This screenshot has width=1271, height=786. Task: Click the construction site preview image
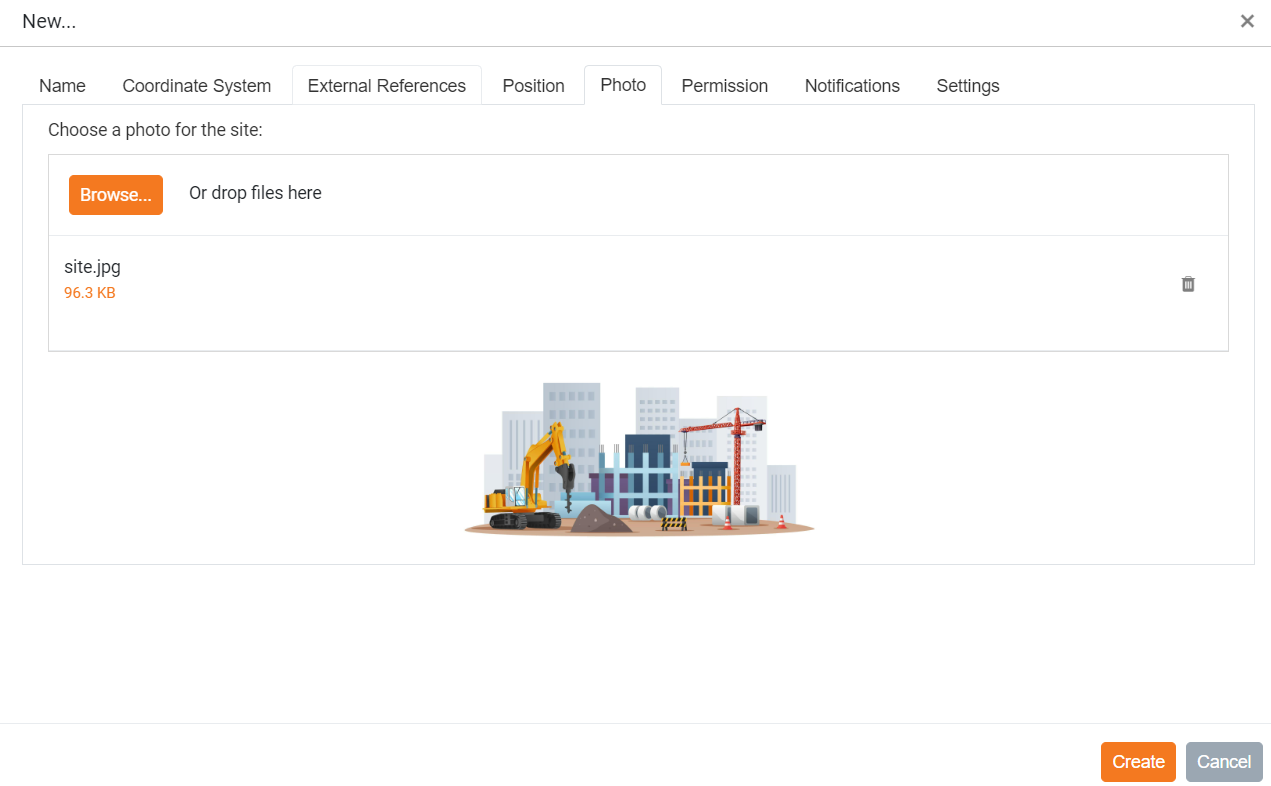(x=639, y=460)
